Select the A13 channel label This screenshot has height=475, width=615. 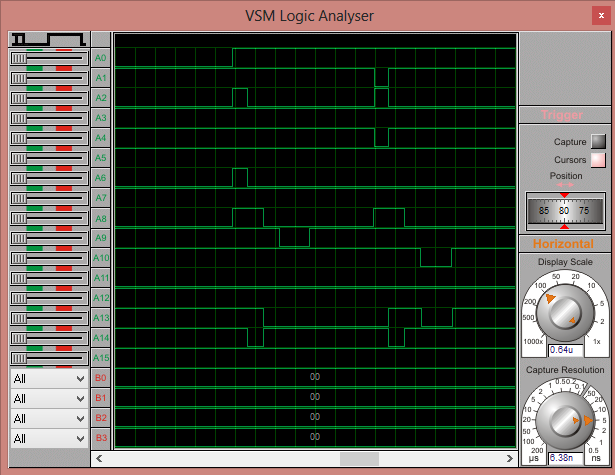(101, 318)
